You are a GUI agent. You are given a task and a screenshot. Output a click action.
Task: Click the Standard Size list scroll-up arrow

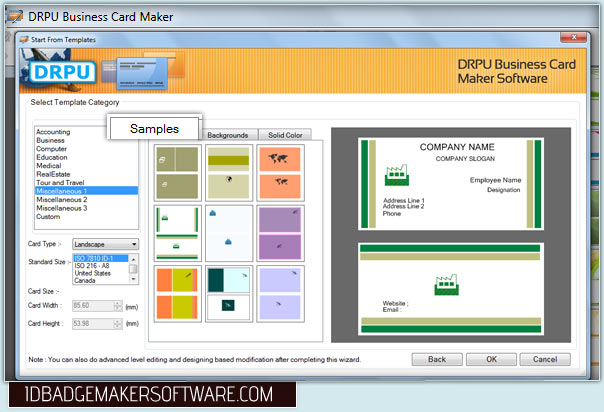click(x=133, y=258)
